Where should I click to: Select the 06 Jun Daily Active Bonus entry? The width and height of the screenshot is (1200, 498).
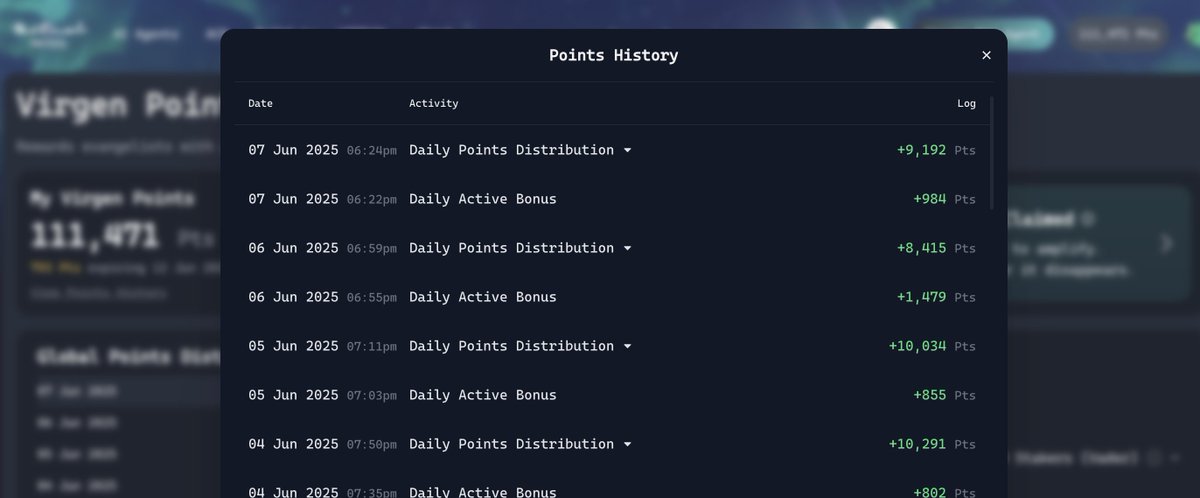point(612,297)
